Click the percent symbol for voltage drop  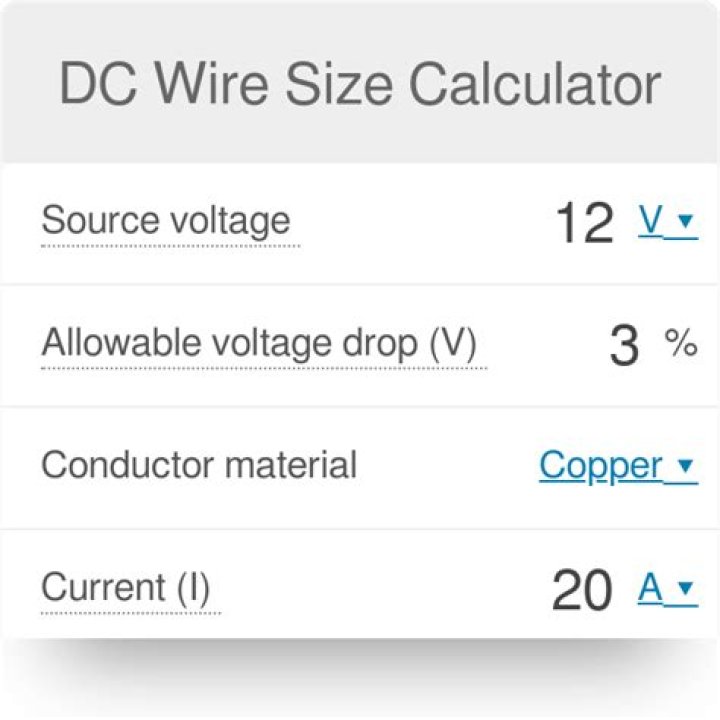[x=680, y=345]
